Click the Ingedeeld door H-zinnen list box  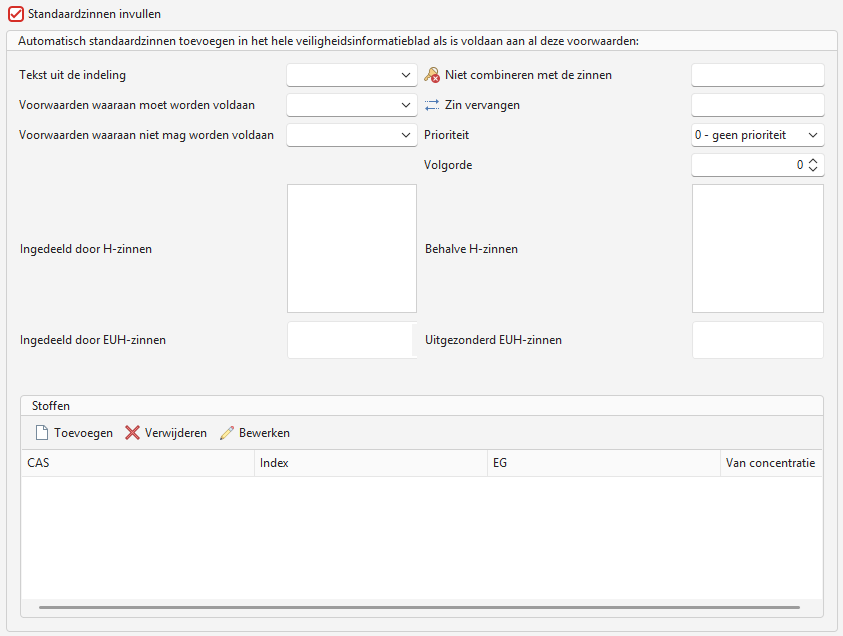(x=352, y=248)
